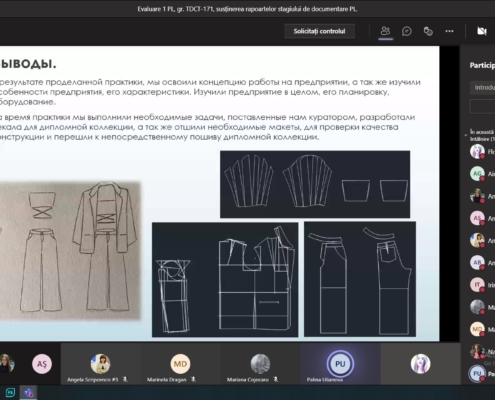Image resolution: width=495 pixels, height=400 pixels.
Task: Click the Introdu search field in Participants
Action: (x=483, y=87)
